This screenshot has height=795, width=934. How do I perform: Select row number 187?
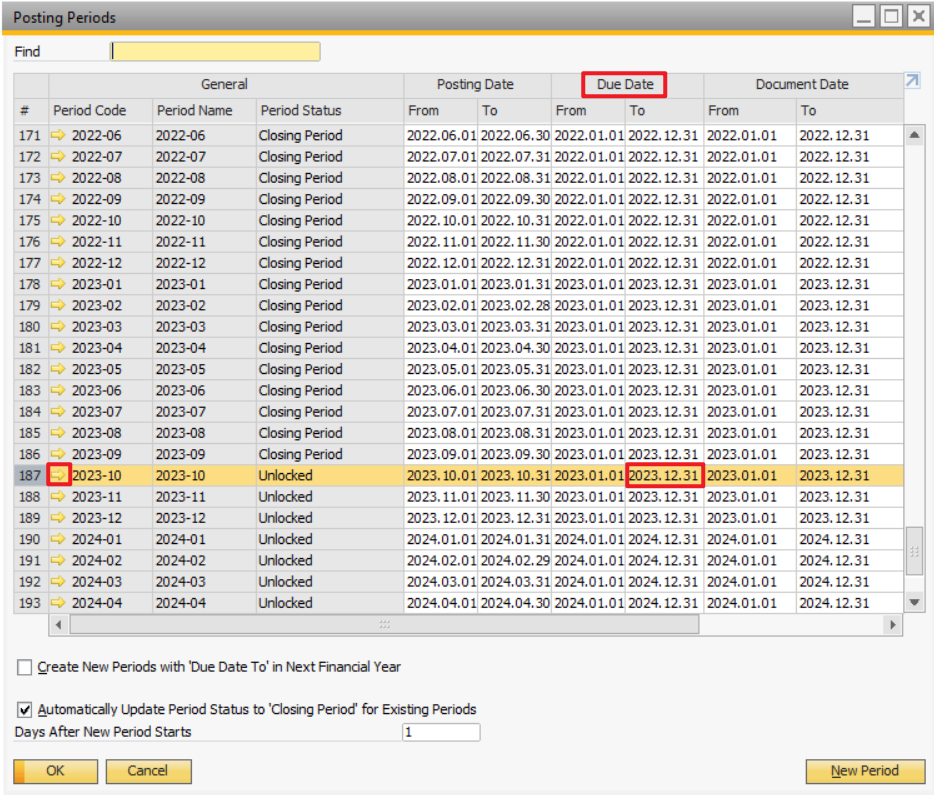click(x=30, y=475)
